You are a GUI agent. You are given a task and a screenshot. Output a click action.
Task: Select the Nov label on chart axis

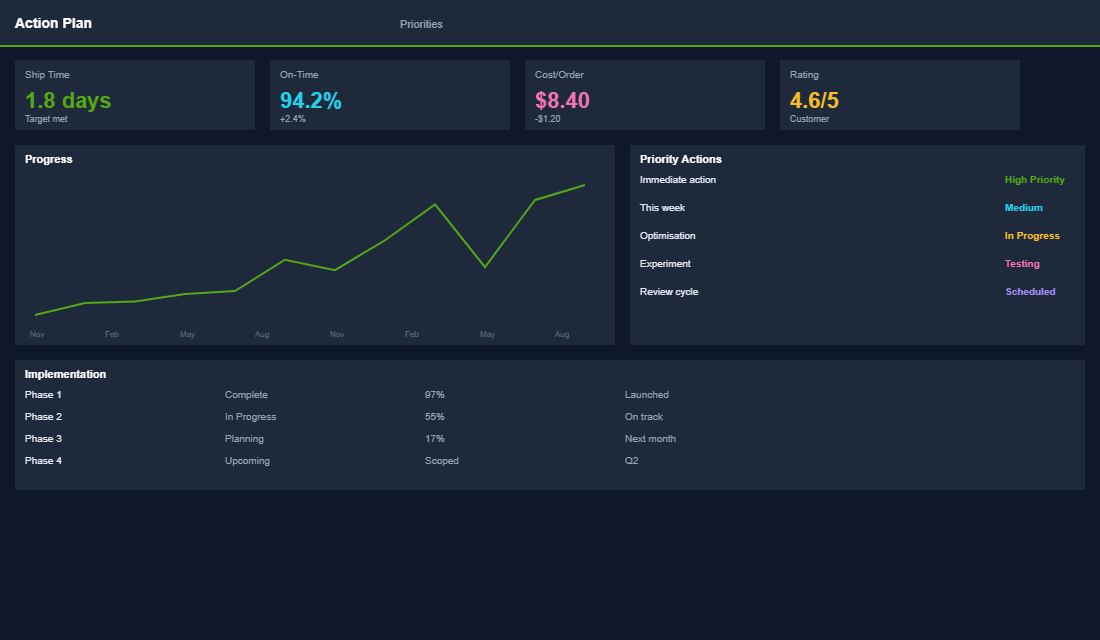point(37,334)
